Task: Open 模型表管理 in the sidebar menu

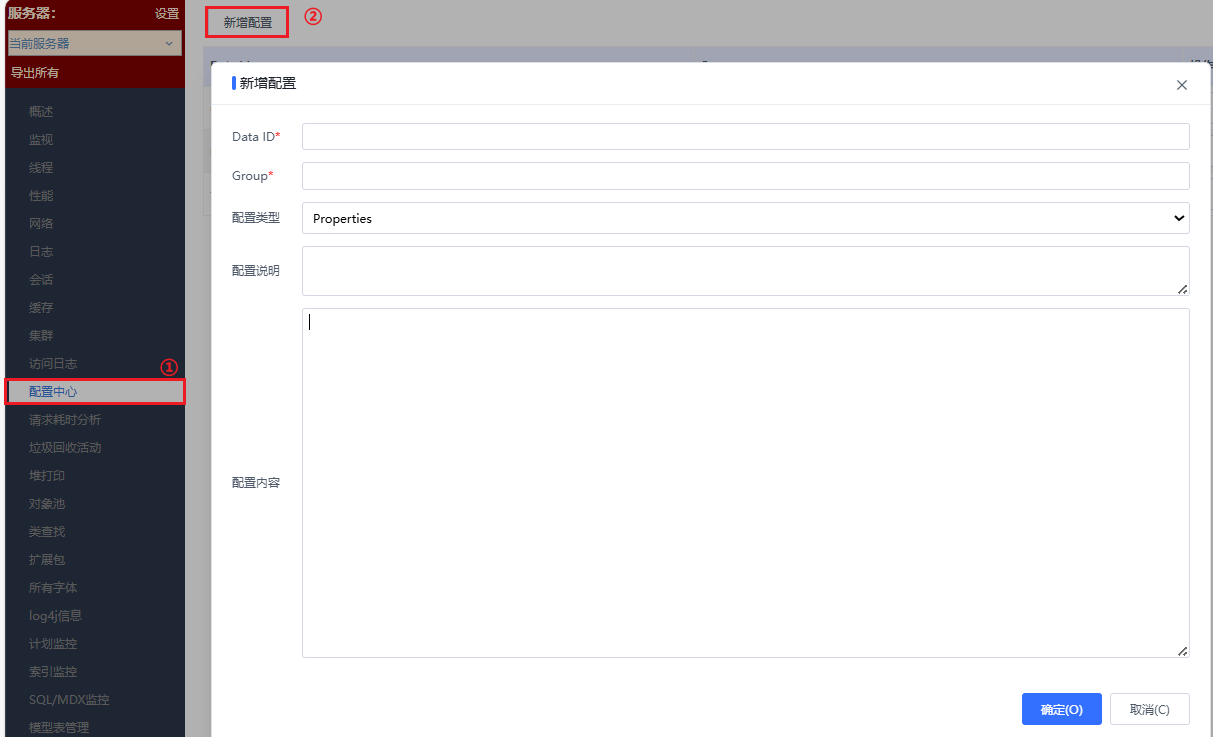Action: click(59, 727)
